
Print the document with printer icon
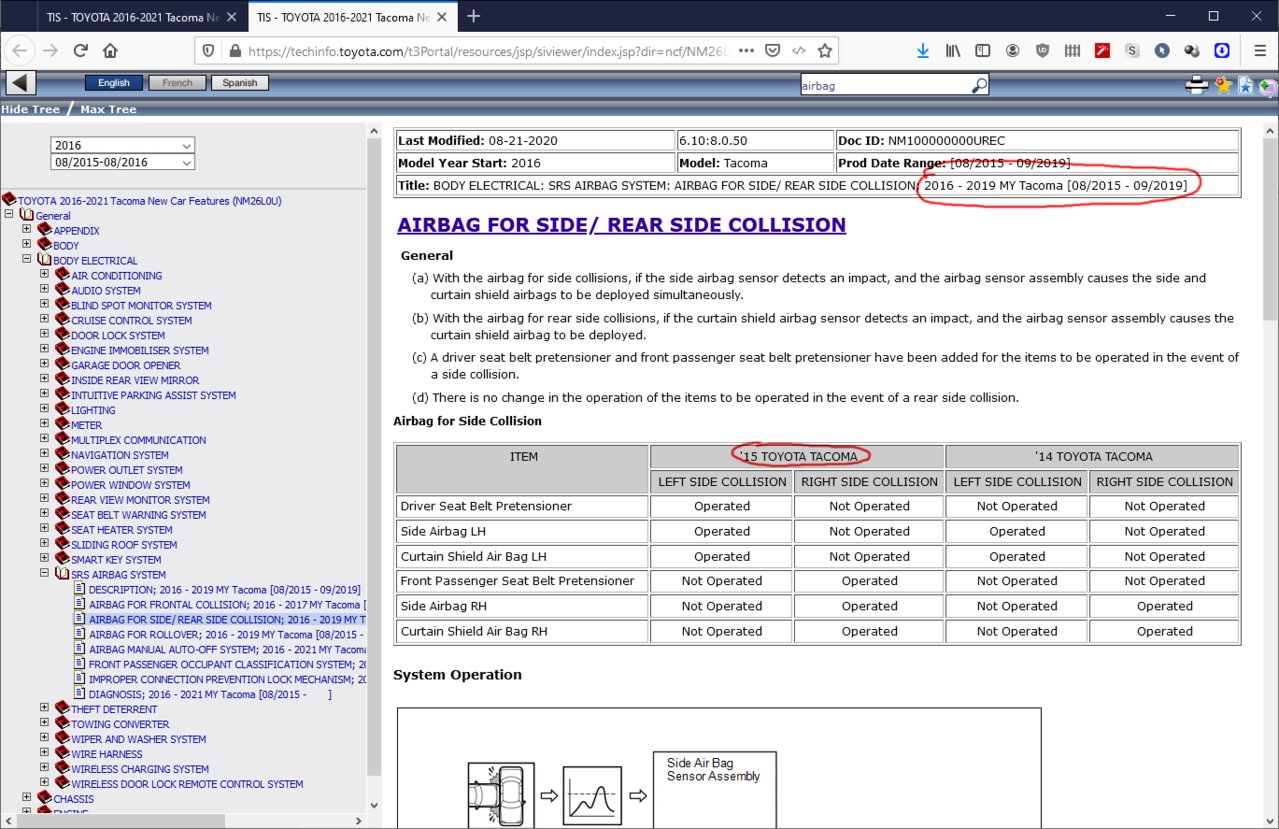[x=1197, y=86]
